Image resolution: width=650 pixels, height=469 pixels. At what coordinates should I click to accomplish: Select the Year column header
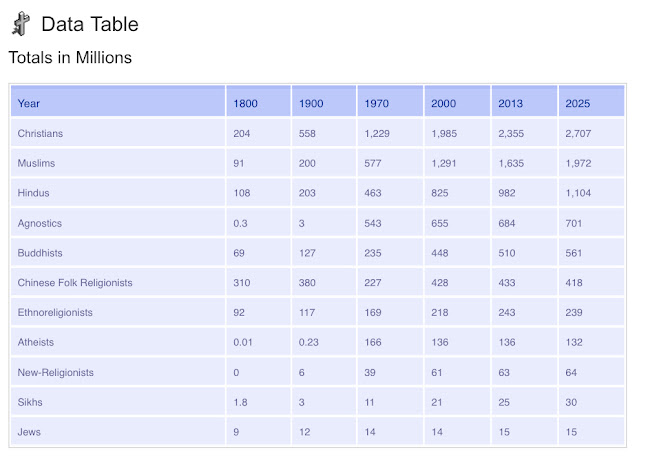(29, 103)
